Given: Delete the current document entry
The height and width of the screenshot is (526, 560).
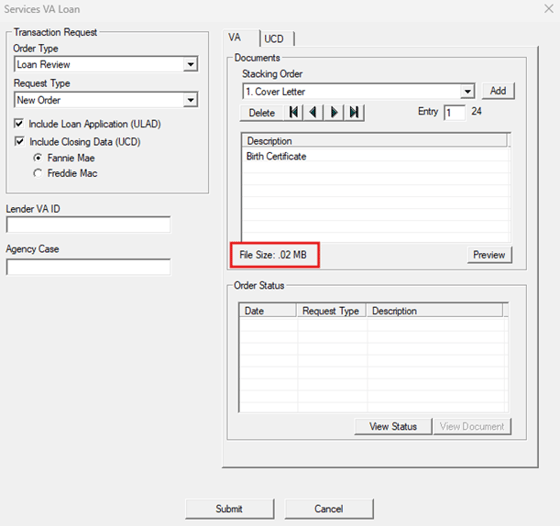Looking at the screenshot, I should click(x=262, y=113).
